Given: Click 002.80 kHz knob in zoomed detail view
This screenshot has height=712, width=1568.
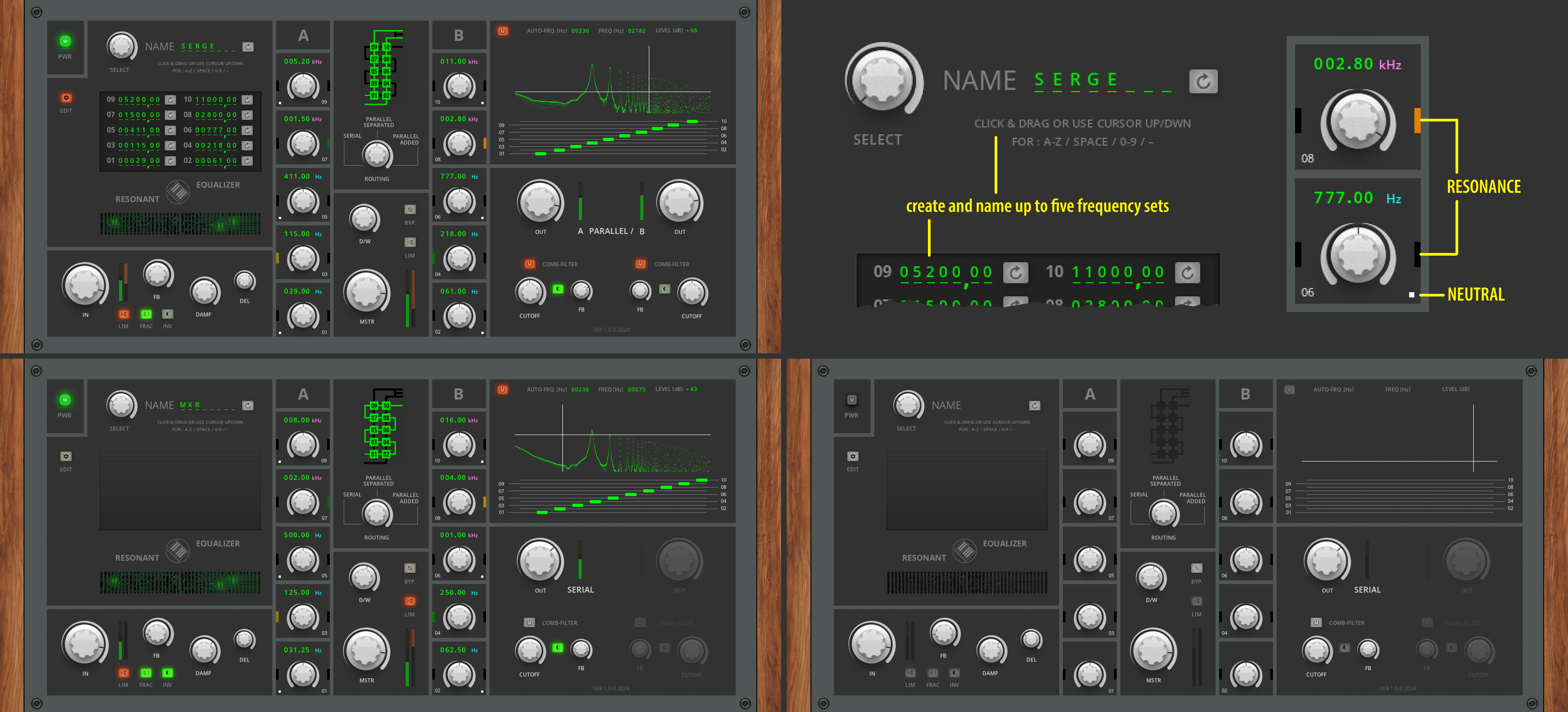Looking at the screenshot, I should pyautogui.click(x=1358, y=122).
